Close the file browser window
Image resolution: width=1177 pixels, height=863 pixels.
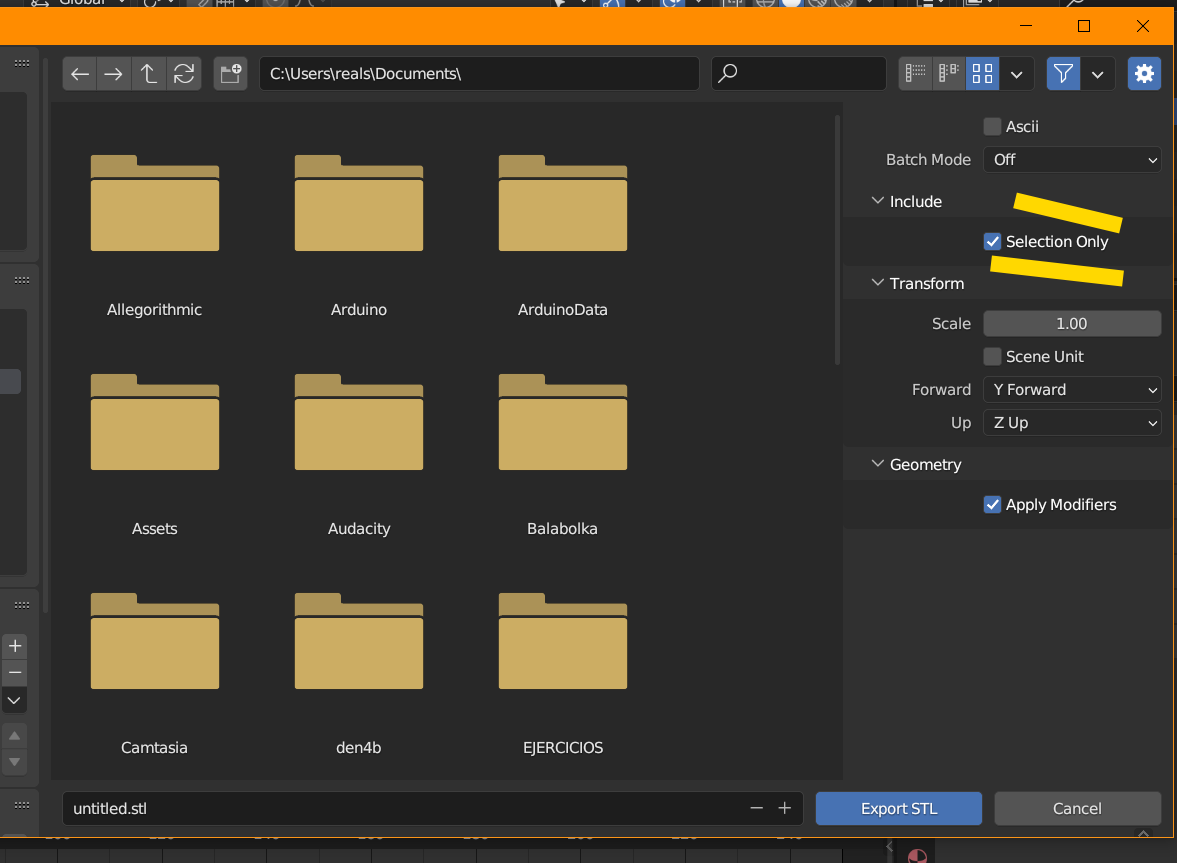[x=1142, y=26]
